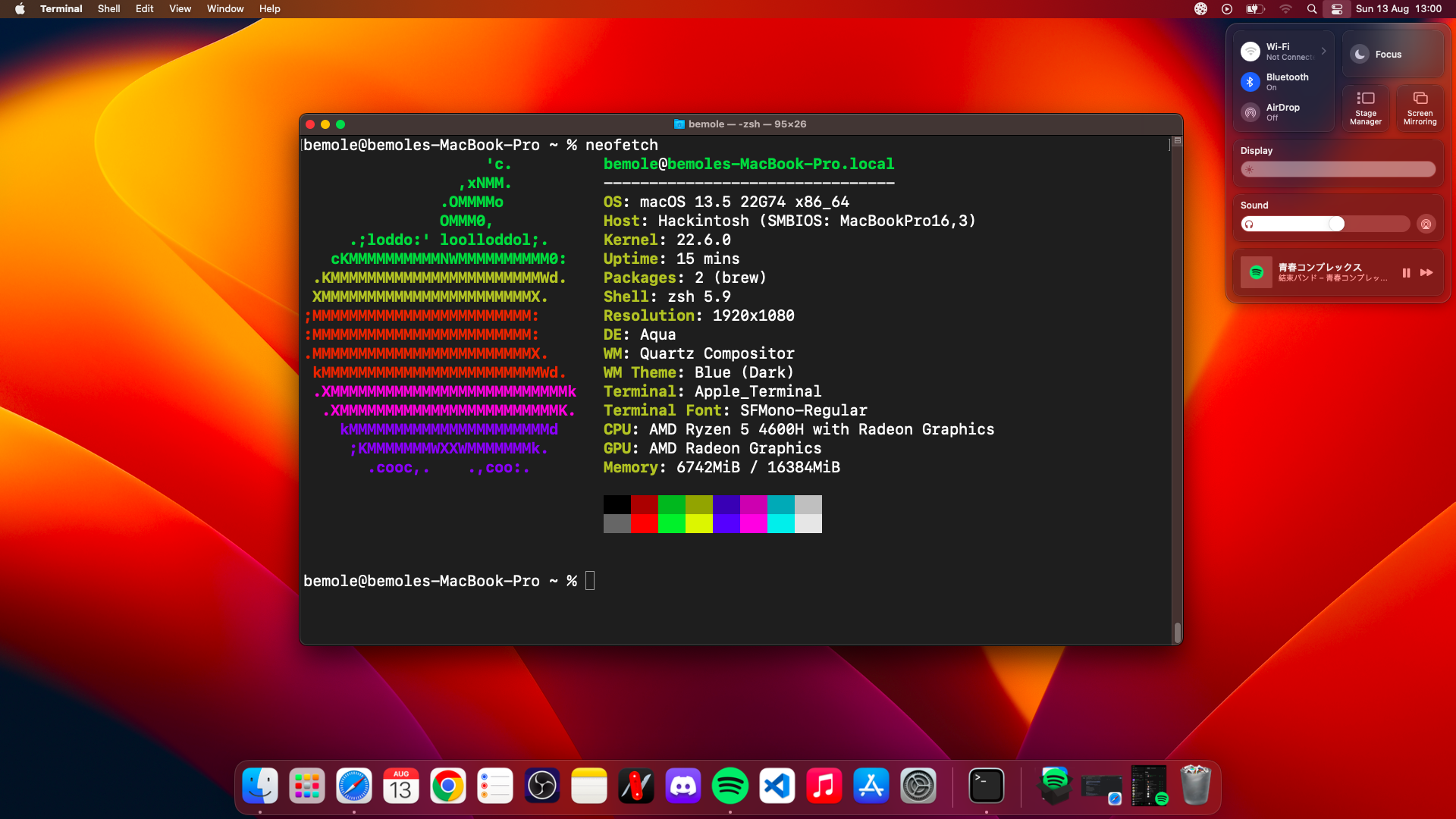Open Control Center from the menu bar
The height and width of the screenshot is (819, 1456).
point(1337,8)
